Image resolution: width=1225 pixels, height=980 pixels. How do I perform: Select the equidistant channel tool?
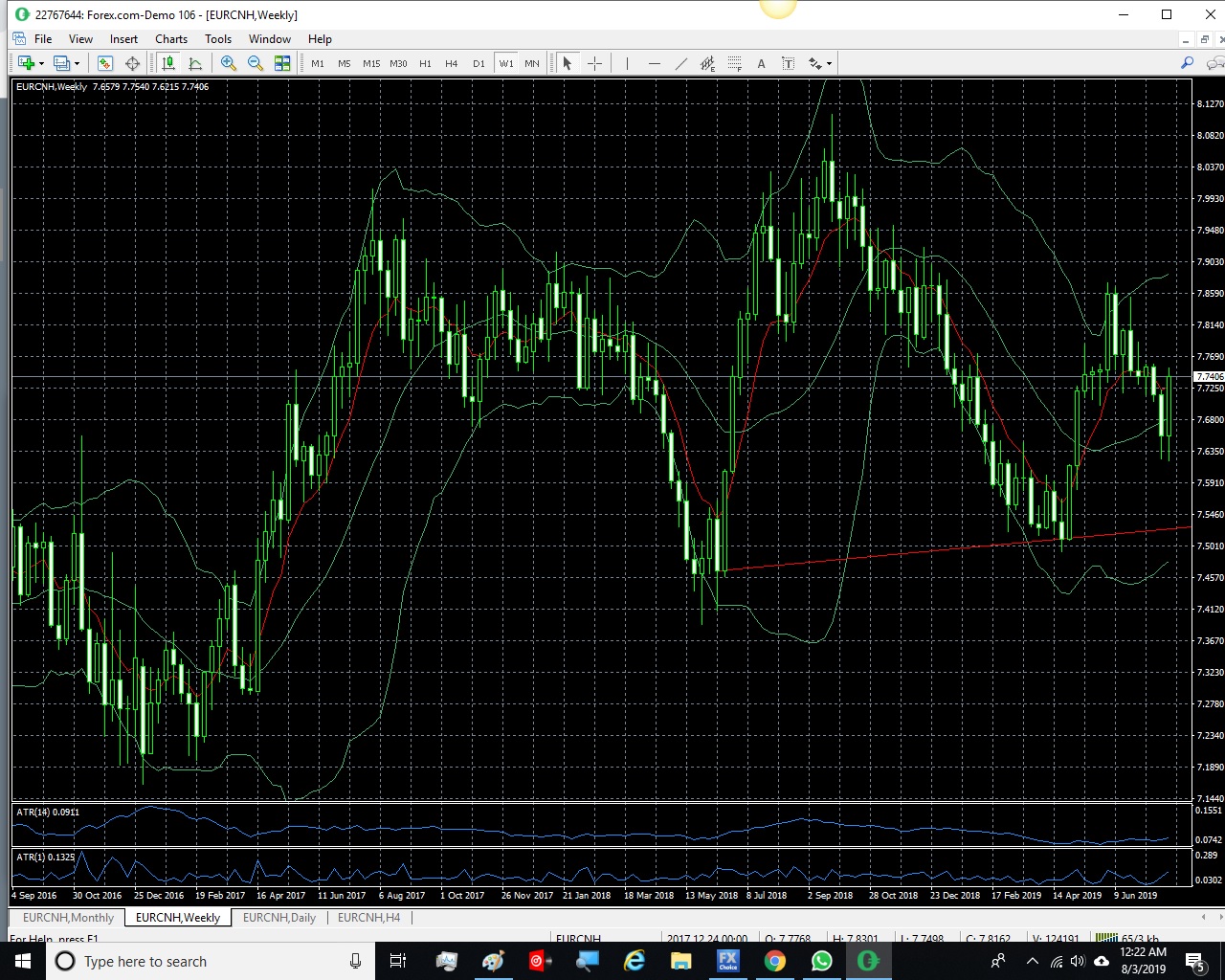(x=708, y=63)
